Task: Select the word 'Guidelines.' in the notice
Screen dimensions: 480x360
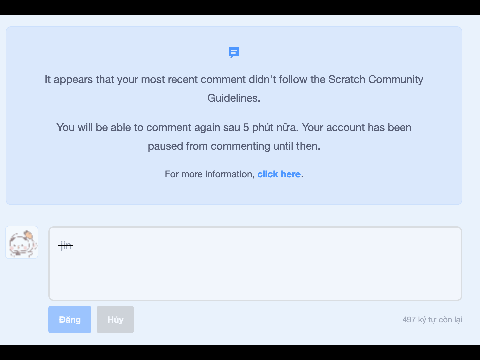Action: tap(234, 98)
